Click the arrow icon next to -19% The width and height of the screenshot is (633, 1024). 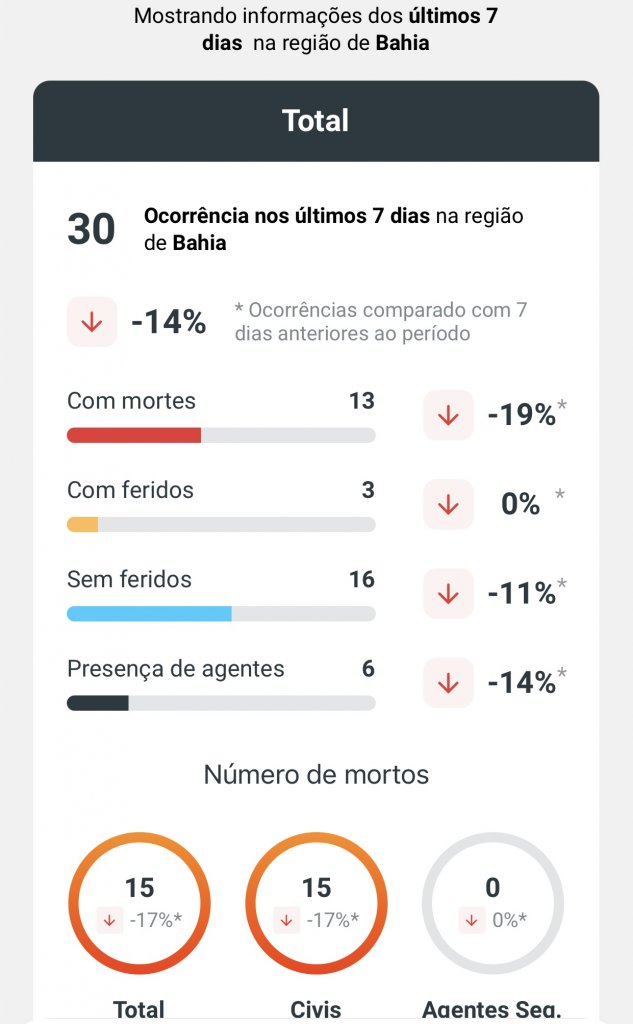tap(448, 415)
